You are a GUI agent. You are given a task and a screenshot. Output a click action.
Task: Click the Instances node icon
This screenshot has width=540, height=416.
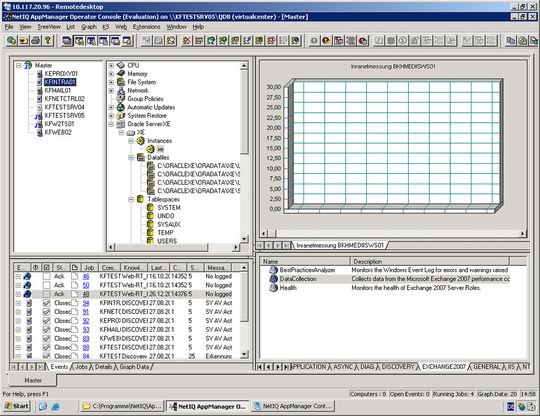pos(141,141)
